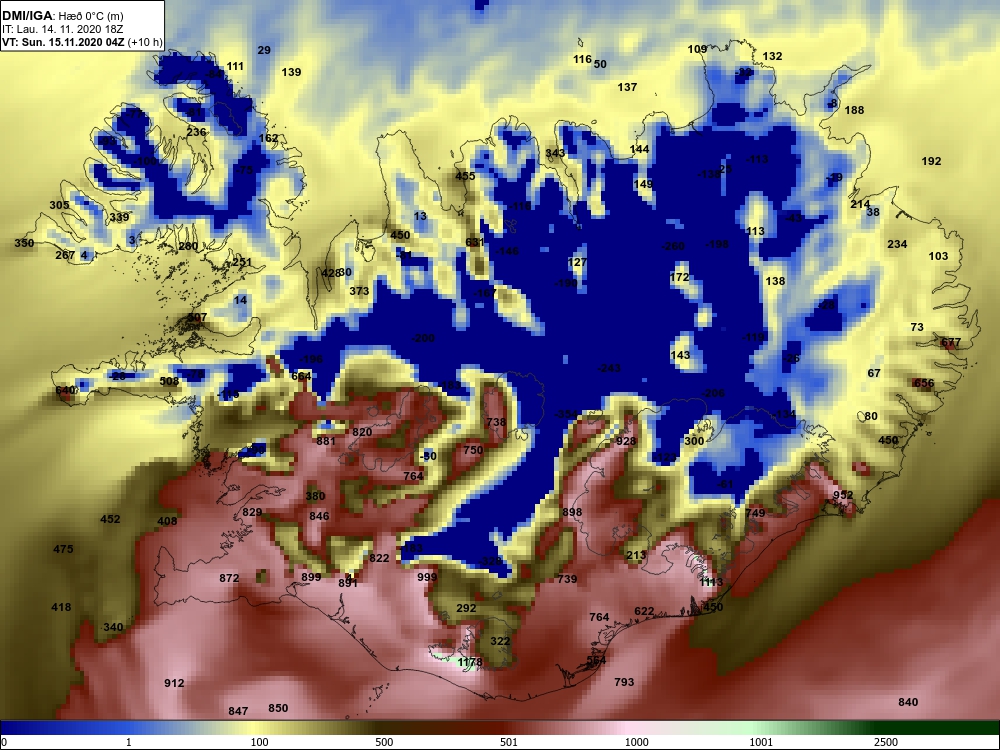Click the map value '507'
This screenshot has height=750, width=1000.
pyautogui.click(x=198, y=317)
